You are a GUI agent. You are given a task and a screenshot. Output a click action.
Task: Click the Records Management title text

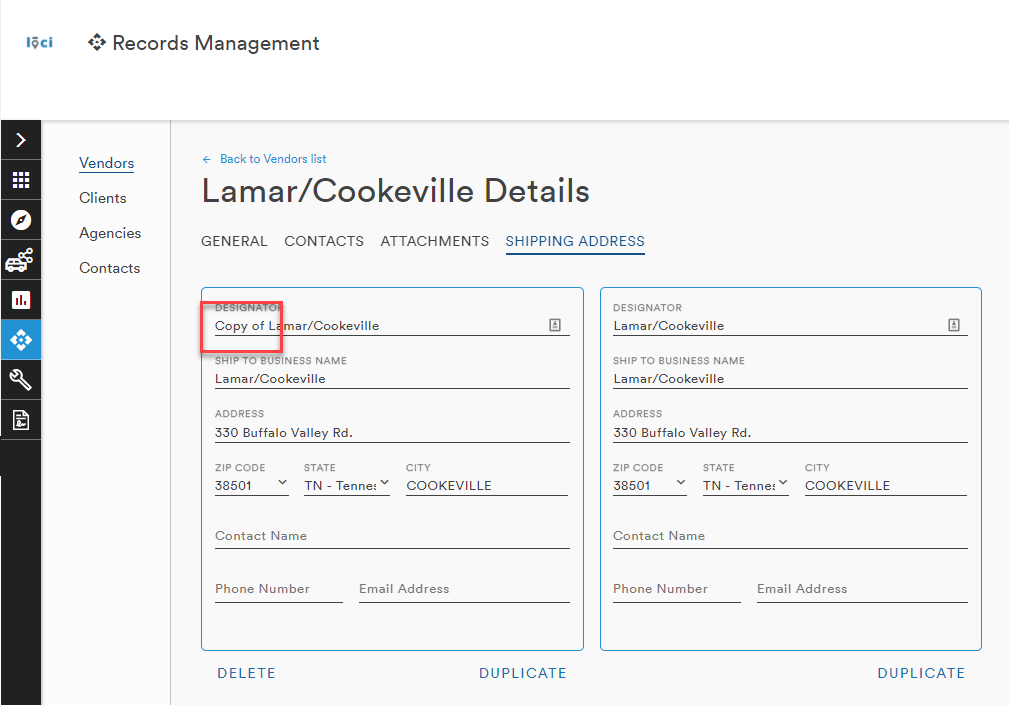pos(216,43)
